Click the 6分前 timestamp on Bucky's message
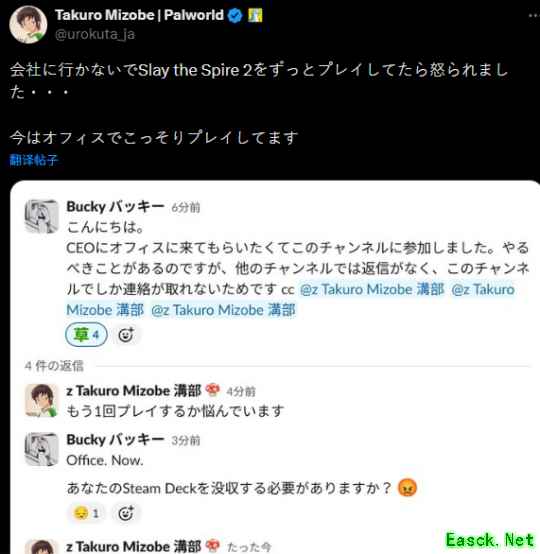This screenshot has width=540, height=554. click(186, 207)
